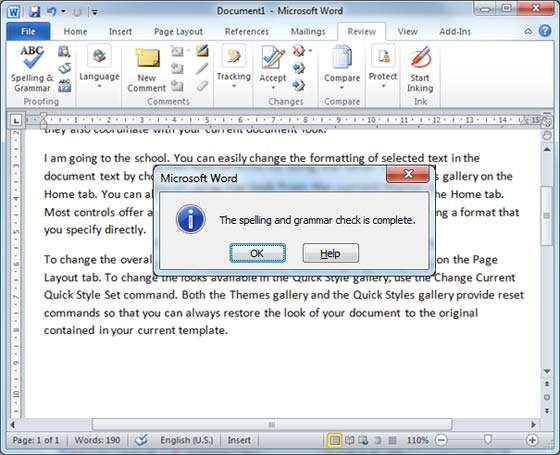This screenshot has width=560, height=455.
Task: Open the File tab
Action: 28,31
